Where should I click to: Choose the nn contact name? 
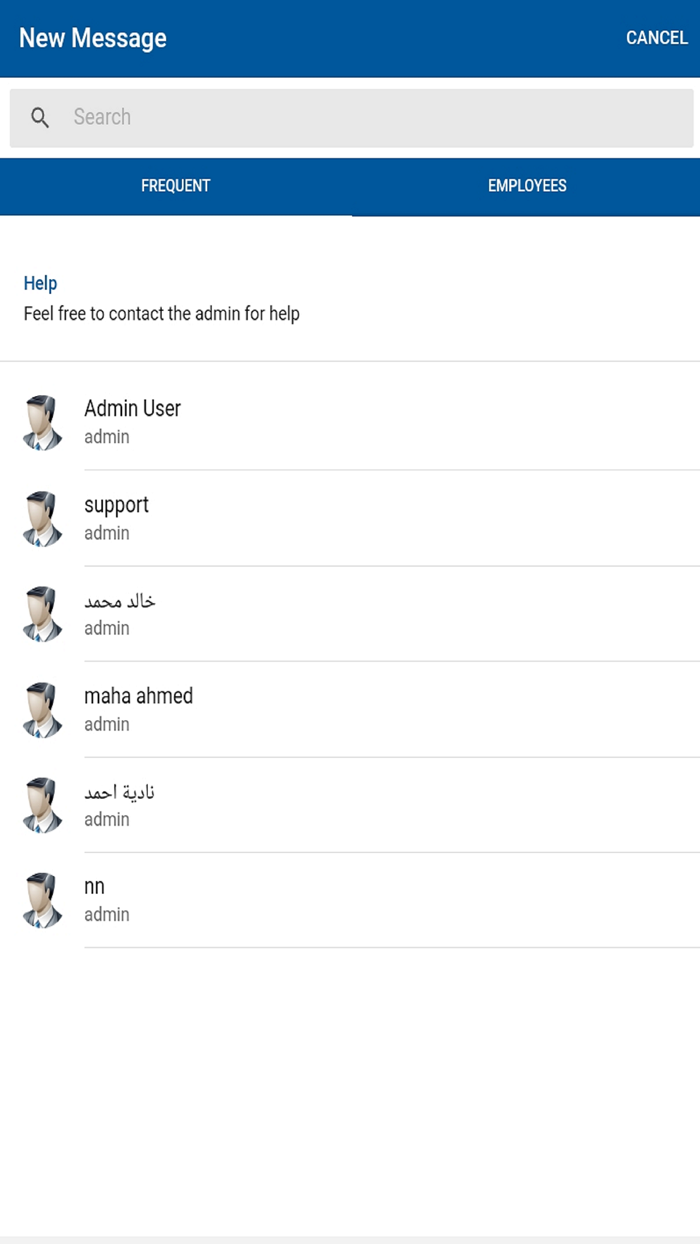click(94, 887)
